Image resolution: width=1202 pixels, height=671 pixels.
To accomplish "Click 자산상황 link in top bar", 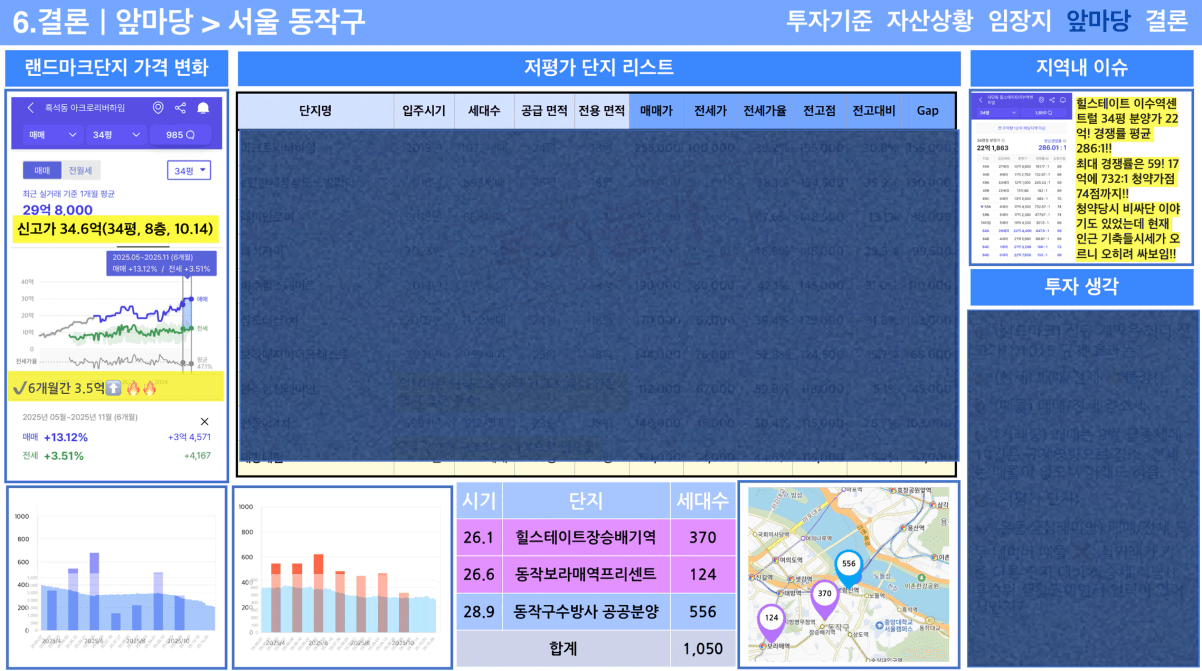I will pyautogui.click(x=929, y=21).
